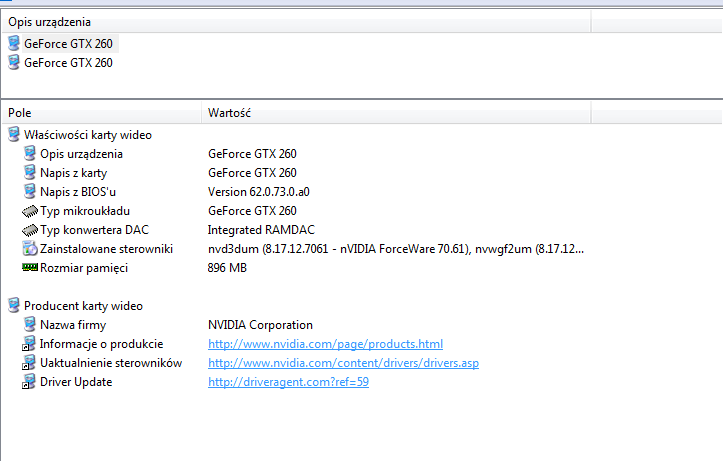Click the Integrated RAMDAC value
The width and height of the screenshot is (723, 461).
[261, 230]
